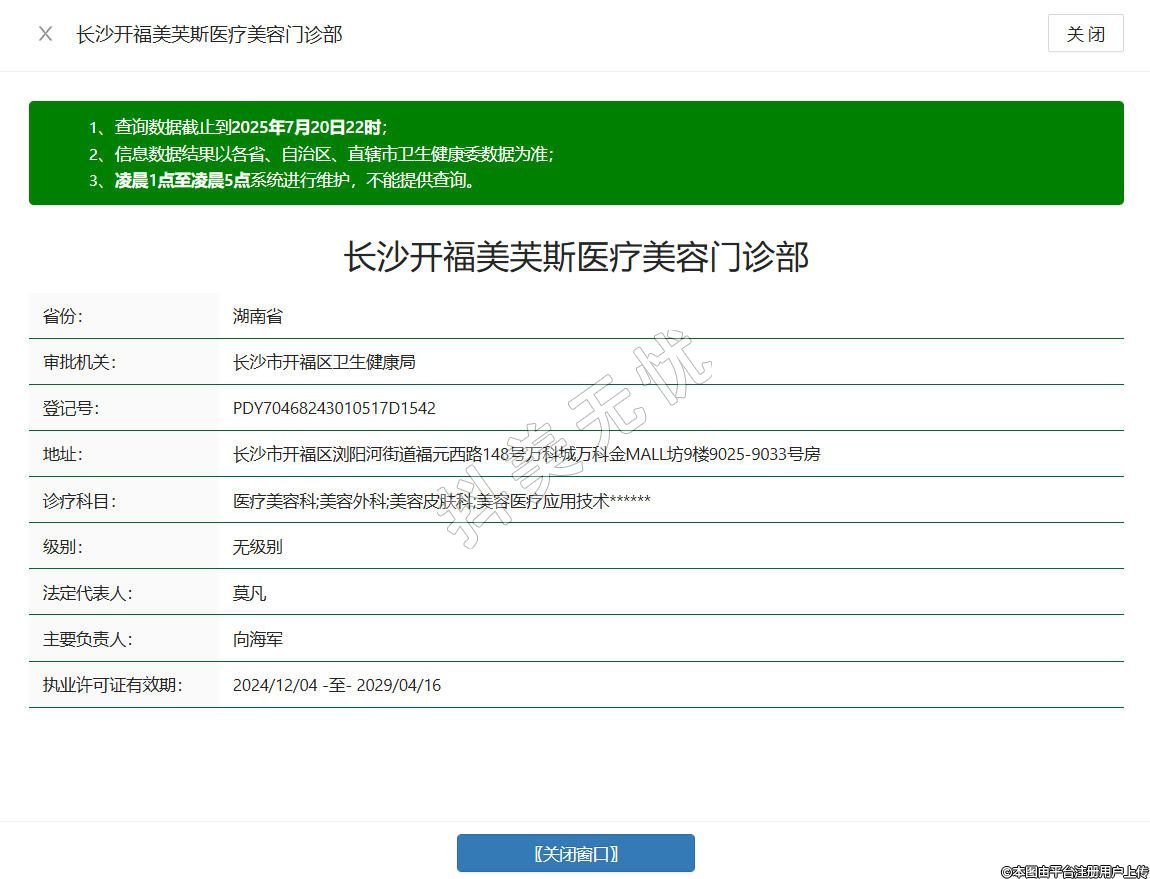
Task: Click the registration number PDY70468243010517D1542
Action: click(334, 408)
